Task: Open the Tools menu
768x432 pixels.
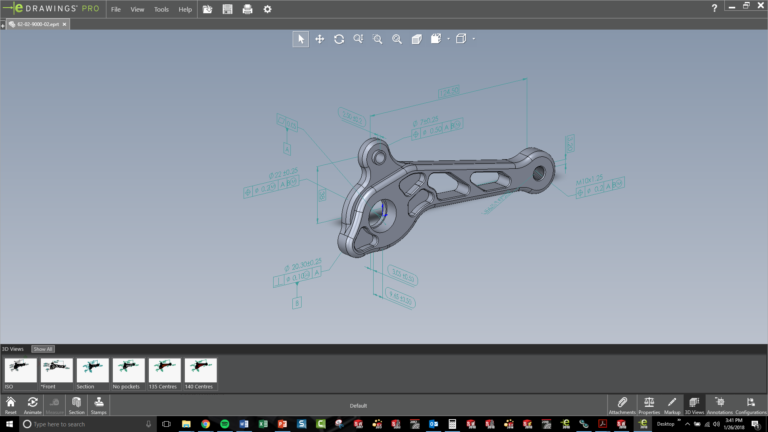Action: [161, 9]
